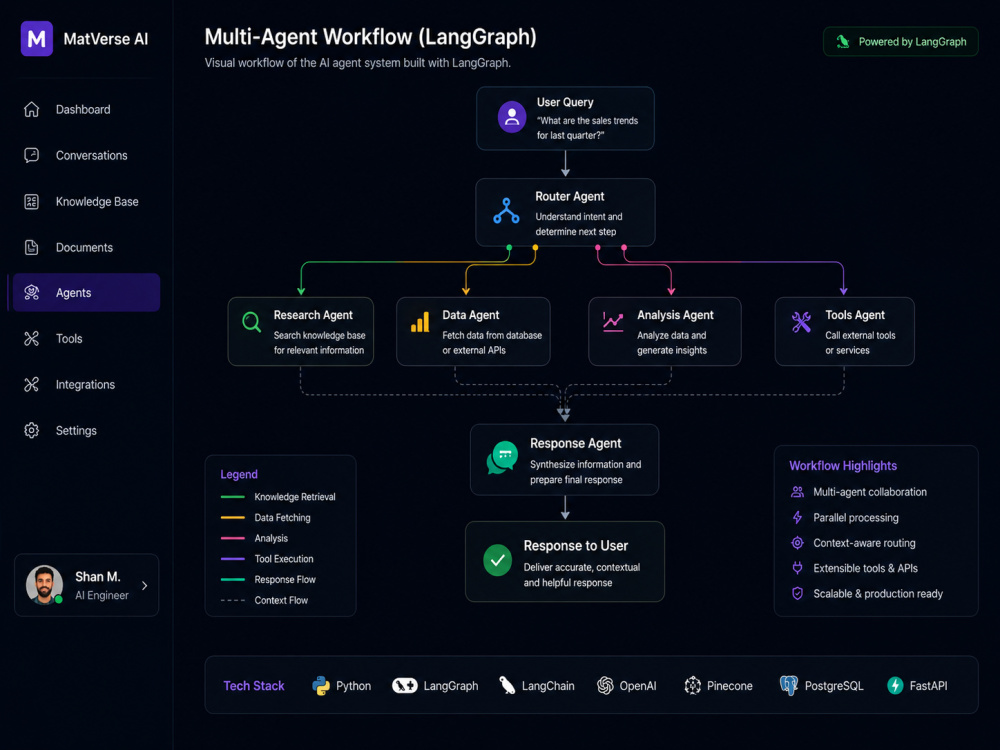Click the LangGraph logo in Tech Stack
1000x750 pixels.
(x=404, y=686)
